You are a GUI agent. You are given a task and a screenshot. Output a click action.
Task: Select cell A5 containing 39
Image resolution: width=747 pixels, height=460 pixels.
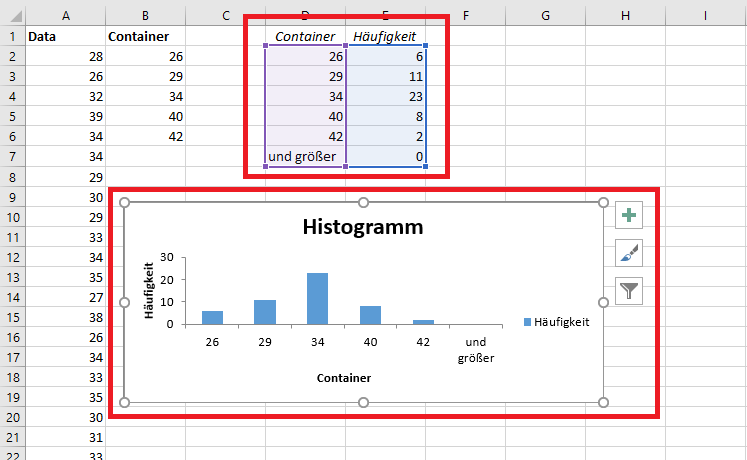[66, 117]
